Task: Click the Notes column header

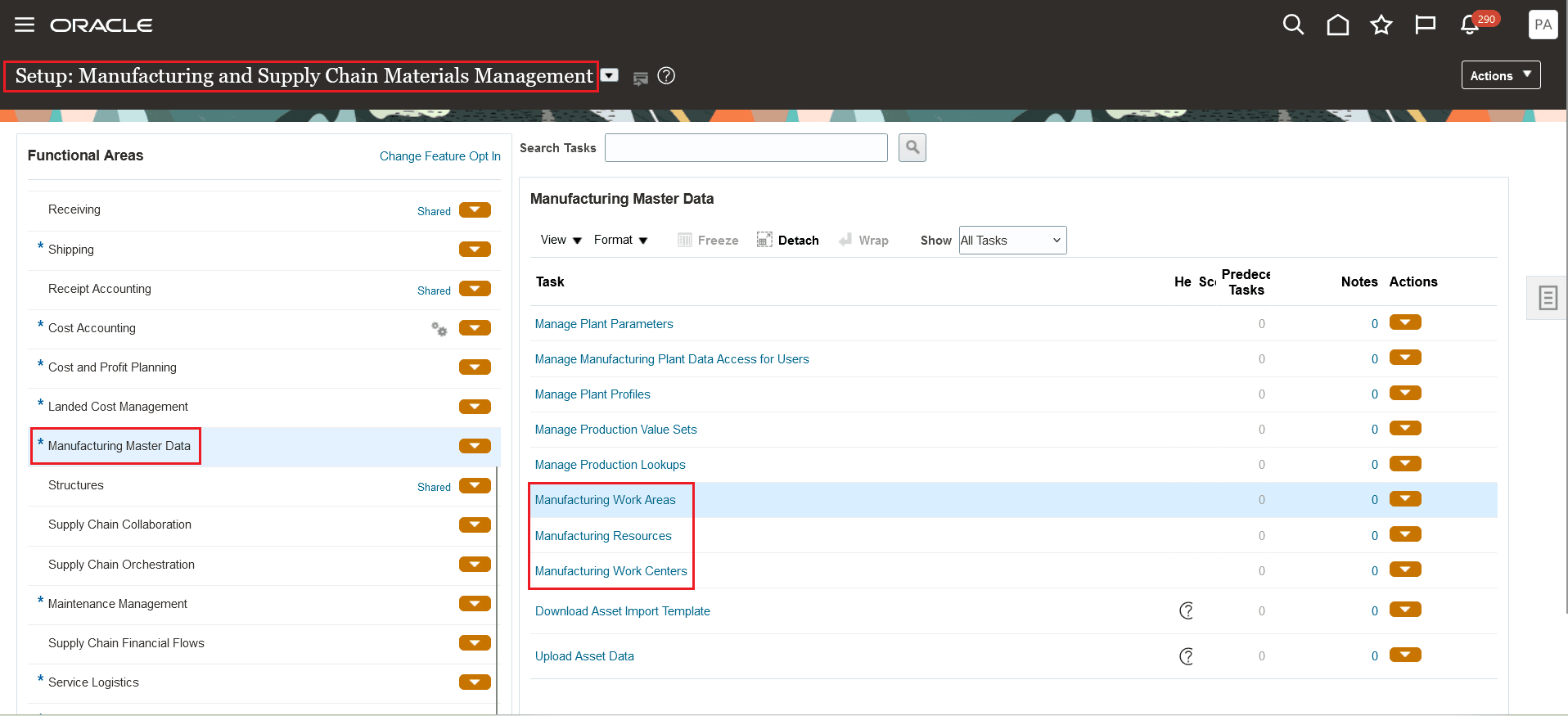Action: [x=1359, y=281]
